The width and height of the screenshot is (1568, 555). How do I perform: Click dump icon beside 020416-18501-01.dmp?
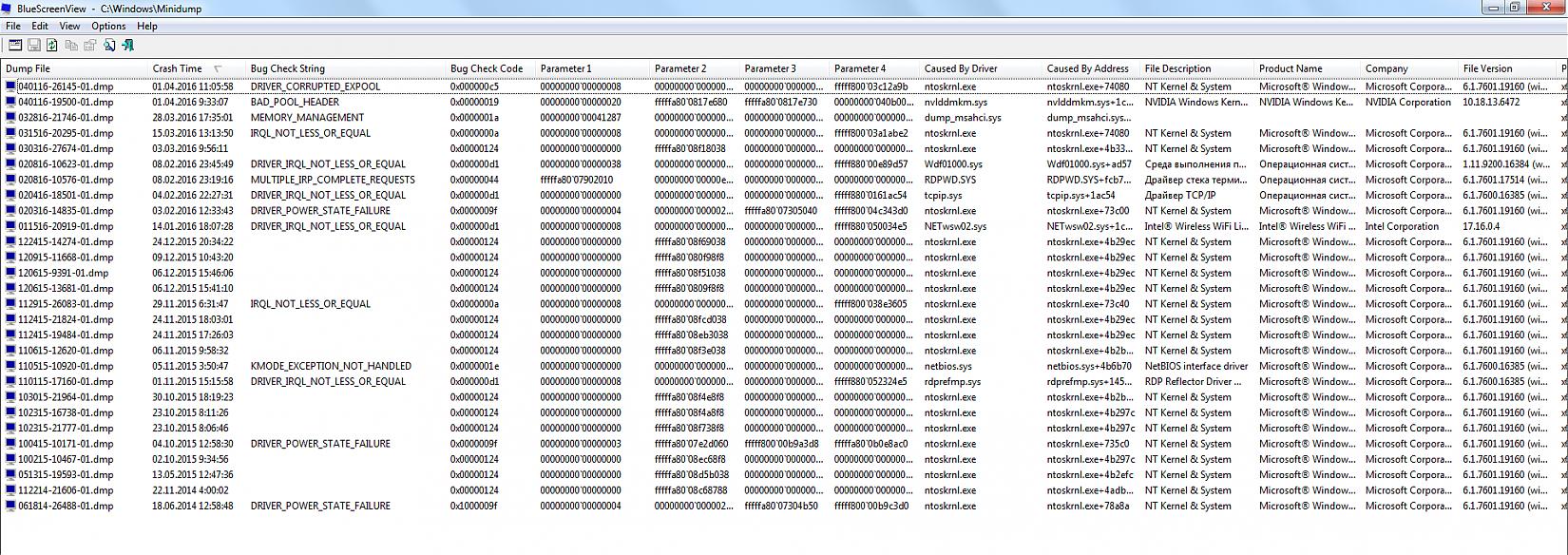11,195
